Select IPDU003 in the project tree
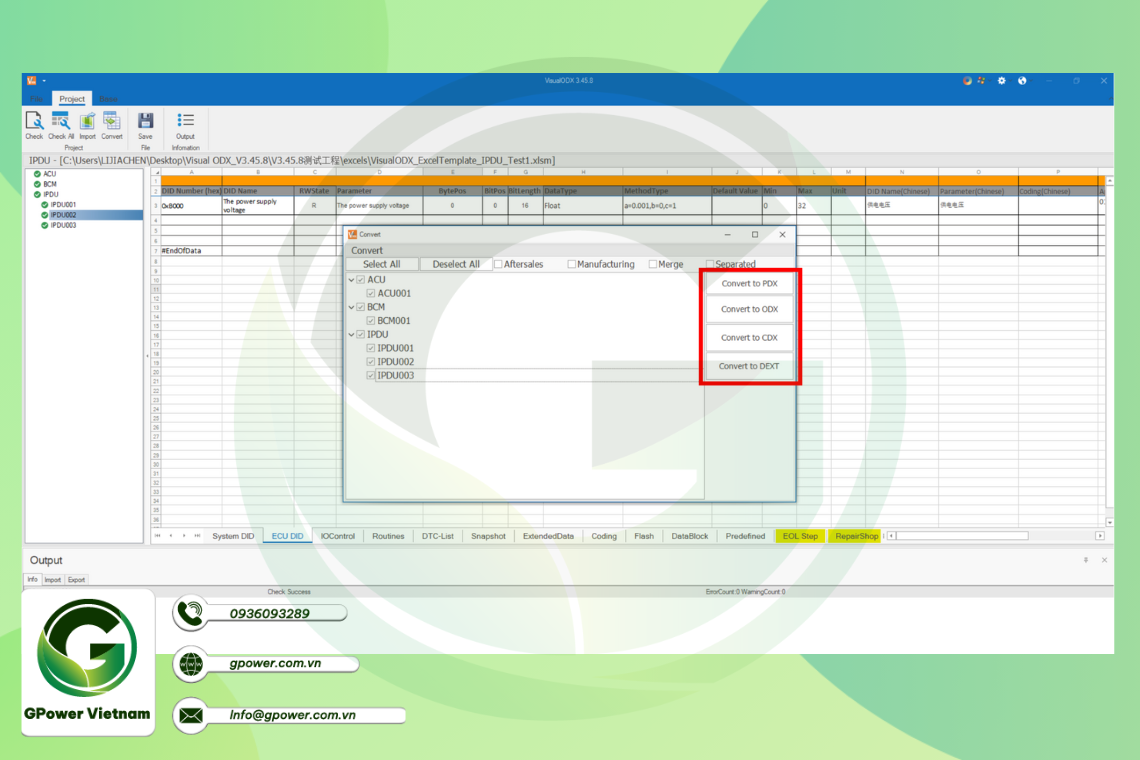 pyautogui.click(x=63, y=225)
